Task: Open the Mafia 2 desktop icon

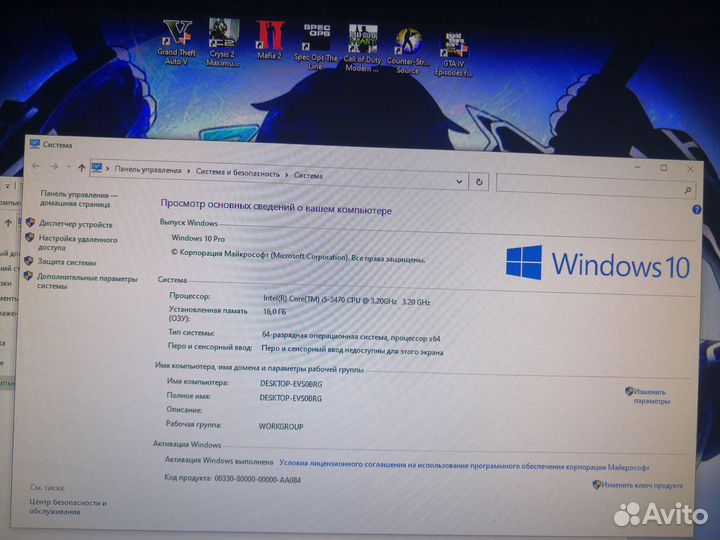Action: click(x=270, y=39)
